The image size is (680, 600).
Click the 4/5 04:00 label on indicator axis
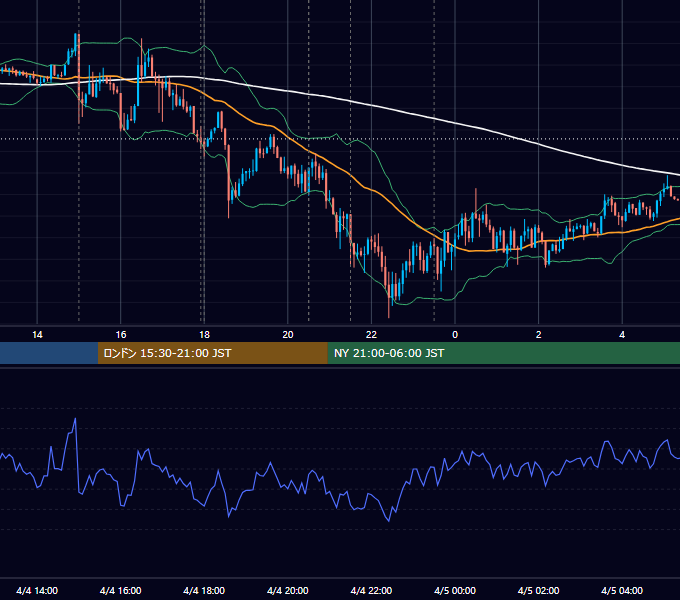click(x=622, y=590)
